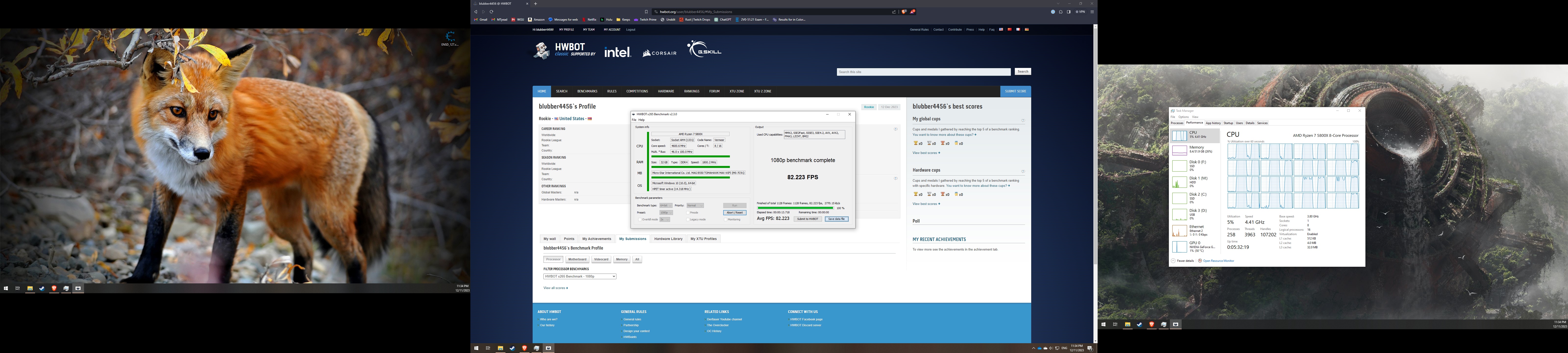This screenshot has height=353, width=1568.
Task: Toggle the Legacy mode checkbox
Action: click(688, 219)
